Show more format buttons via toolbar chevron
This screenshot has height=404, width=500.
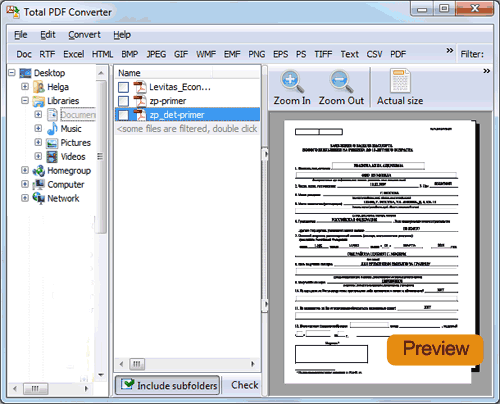point(450,50)
